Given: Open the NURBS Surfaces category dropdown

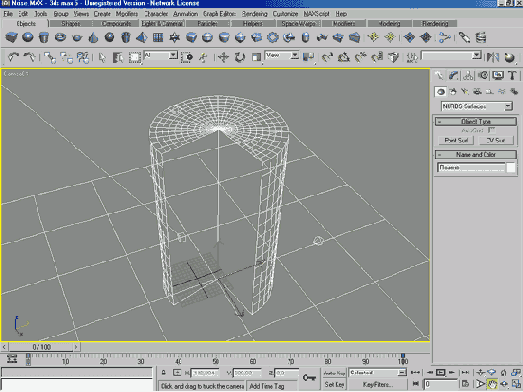Looking at the screenshot, I should tap(477, 106).
